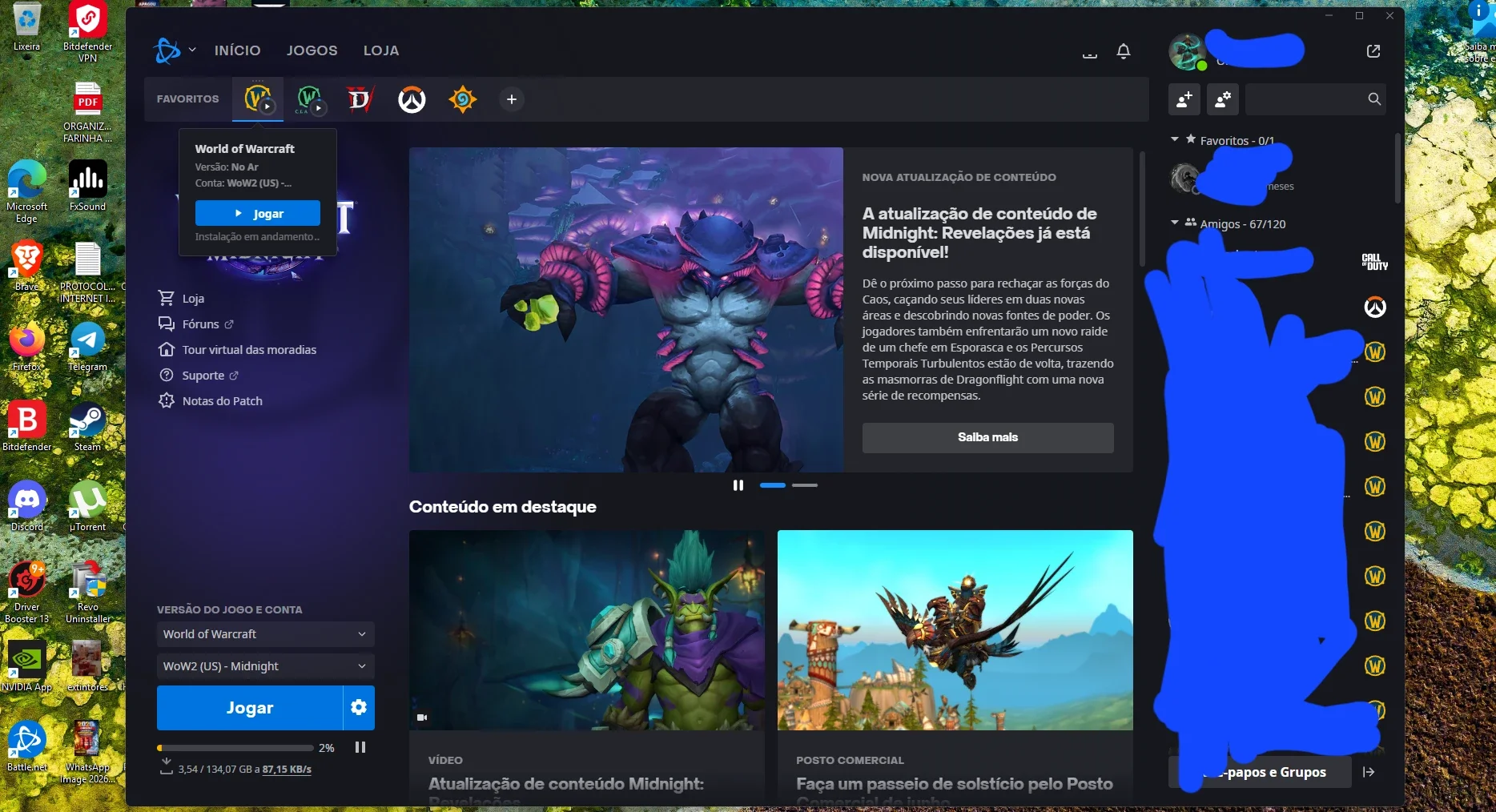The image size is (1496, 812).
Task: Open friend settings gear-person icon
Action: (1223, 99)
